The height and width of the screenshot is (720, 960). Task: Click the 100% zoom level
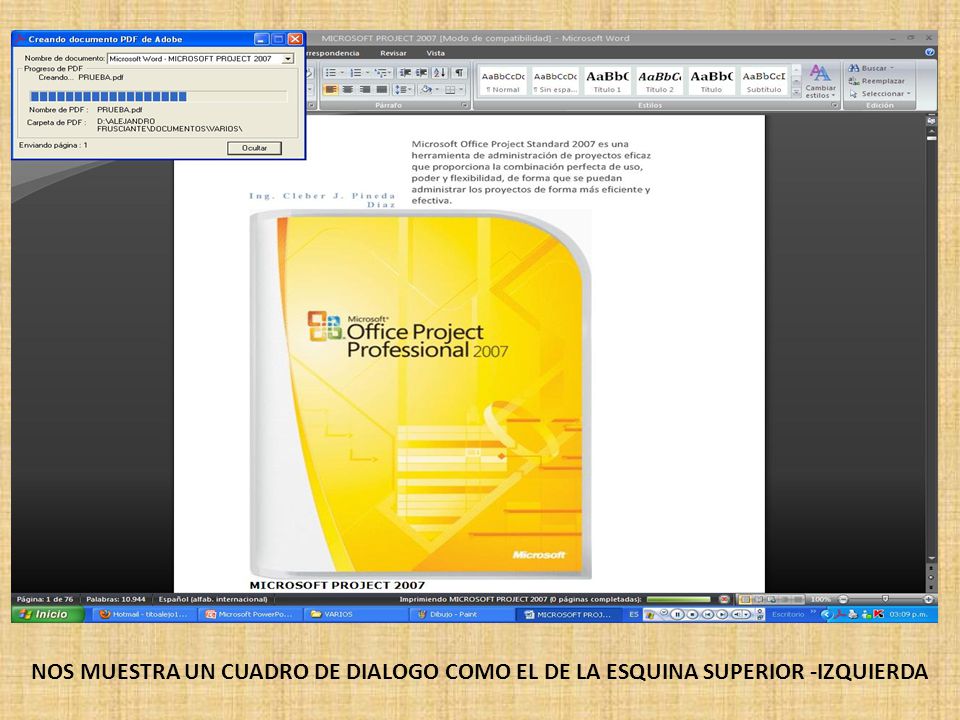(x=820, y=599)
